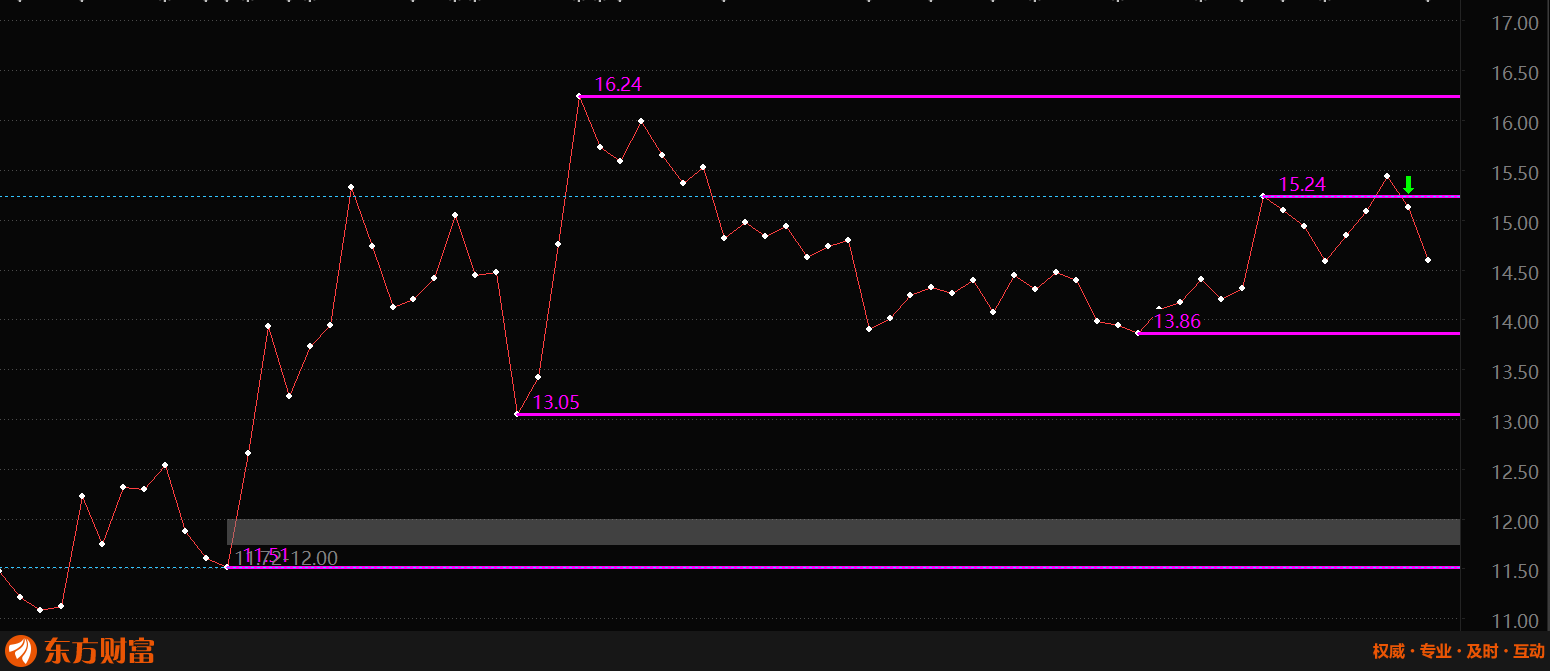The width and height of the screenshot is (1550, 671).
Task: Click the 16.50 value on the price axis
Action: [x=1514, y=73]
